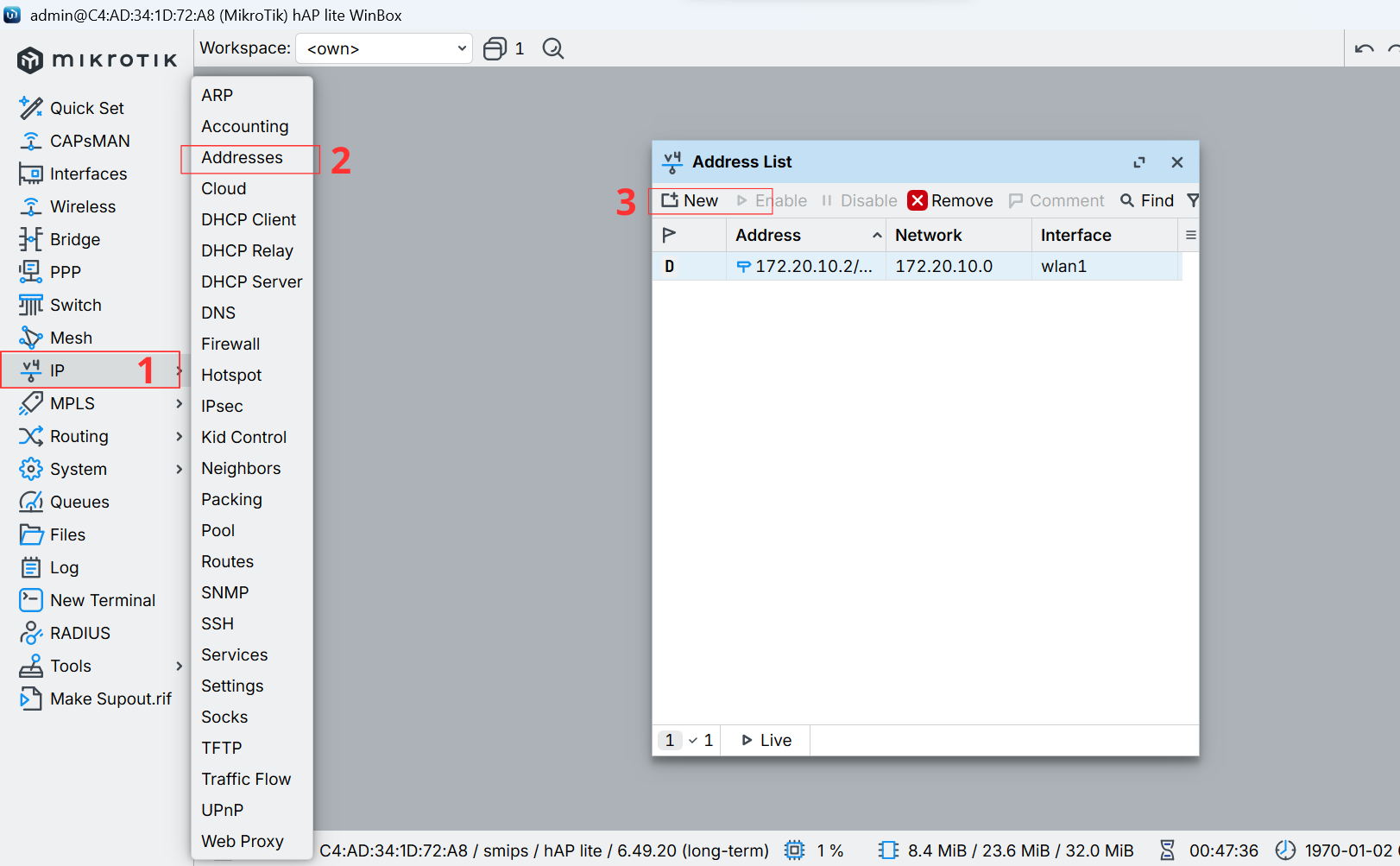The width and height of the screenshot is (1400, 866).
Task: Select IPsec in the IP submenu
Action: point(222,406)
